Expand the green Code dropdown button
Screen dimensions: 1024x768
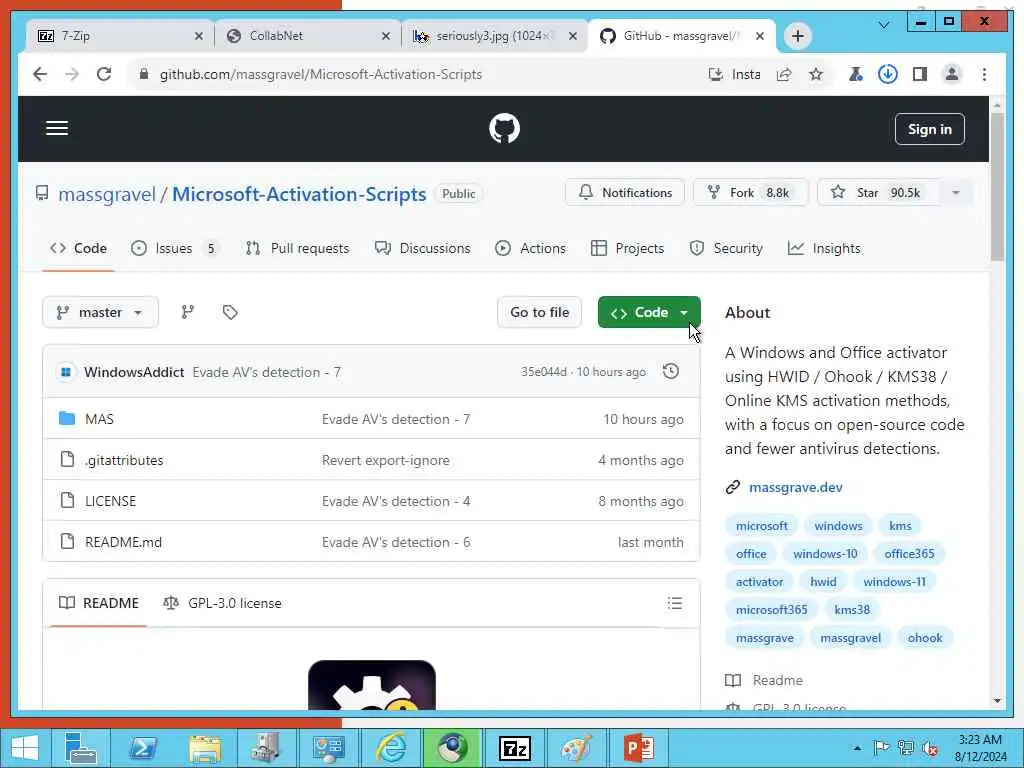click(649, 312)
